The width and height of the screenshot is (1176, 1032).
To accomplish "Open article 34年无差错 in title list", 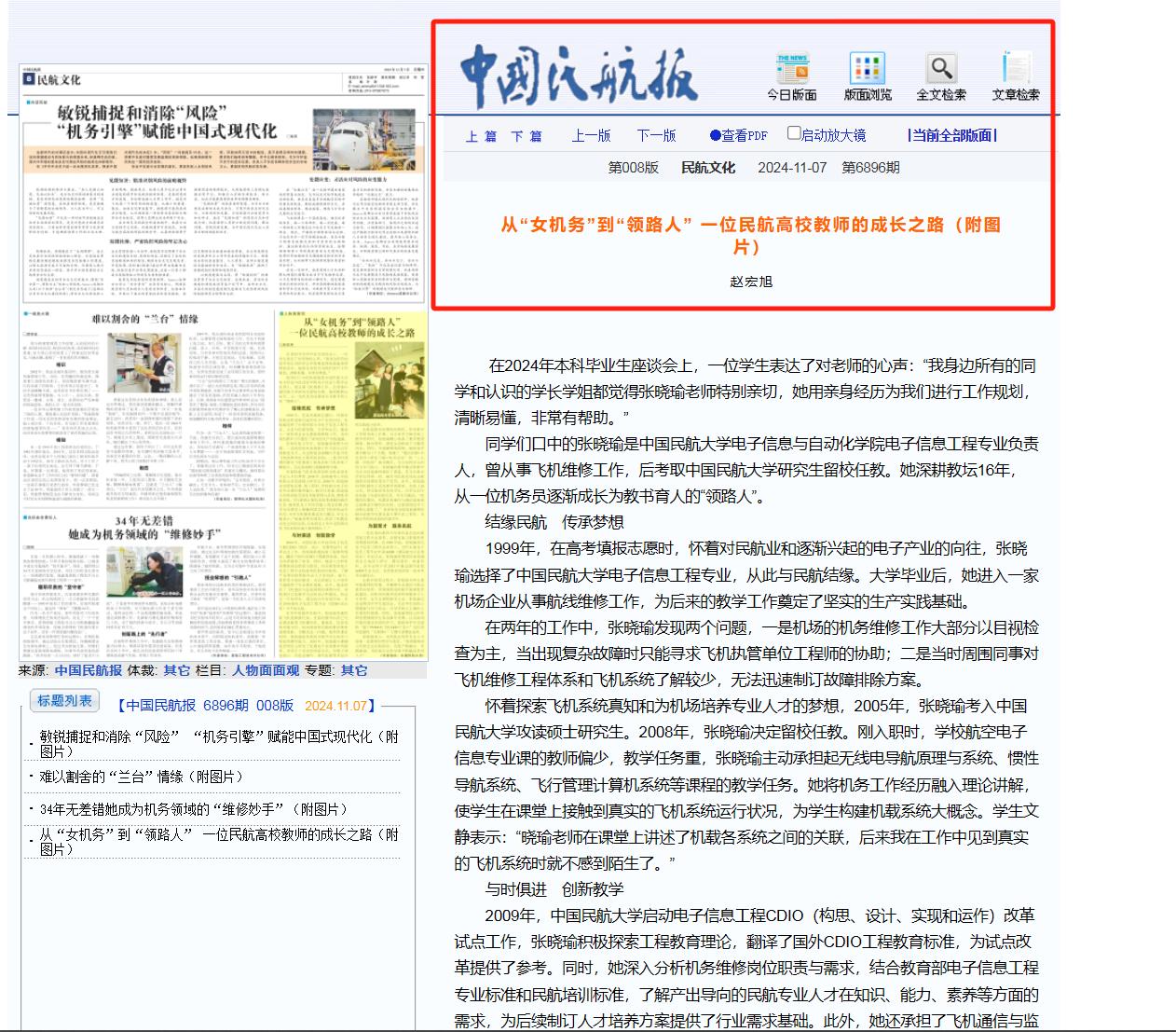I will [x=194, y=809].
